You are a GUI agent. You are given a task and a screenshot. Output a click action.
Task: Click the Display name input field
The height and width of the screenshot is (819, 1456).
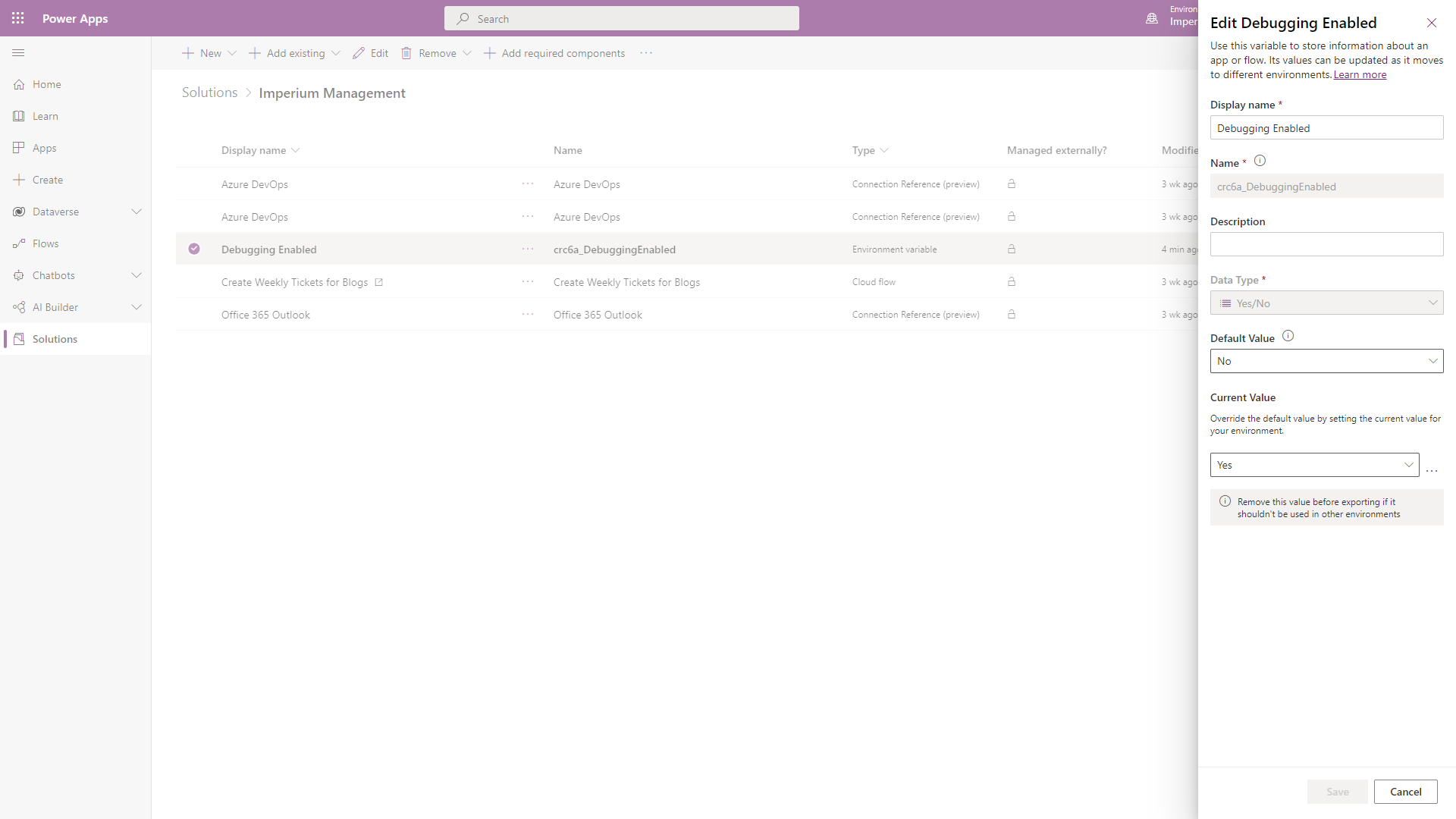1327,127
